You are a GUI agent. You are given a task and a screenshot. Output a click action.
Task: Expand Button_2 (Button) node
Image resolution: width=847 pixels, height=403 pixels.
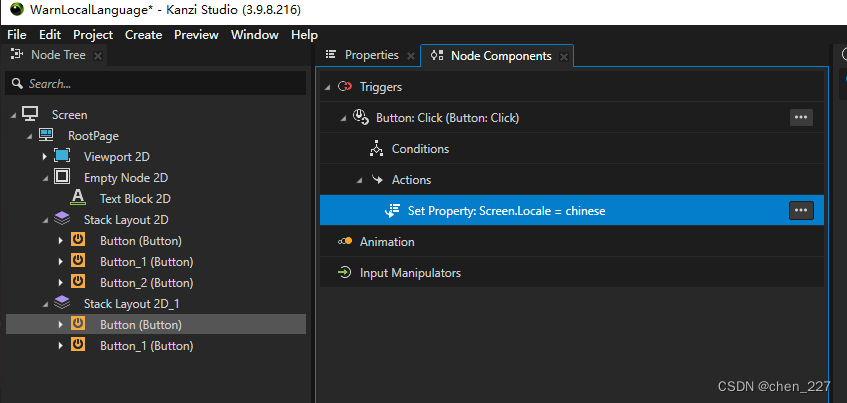[x=61, y=283]
